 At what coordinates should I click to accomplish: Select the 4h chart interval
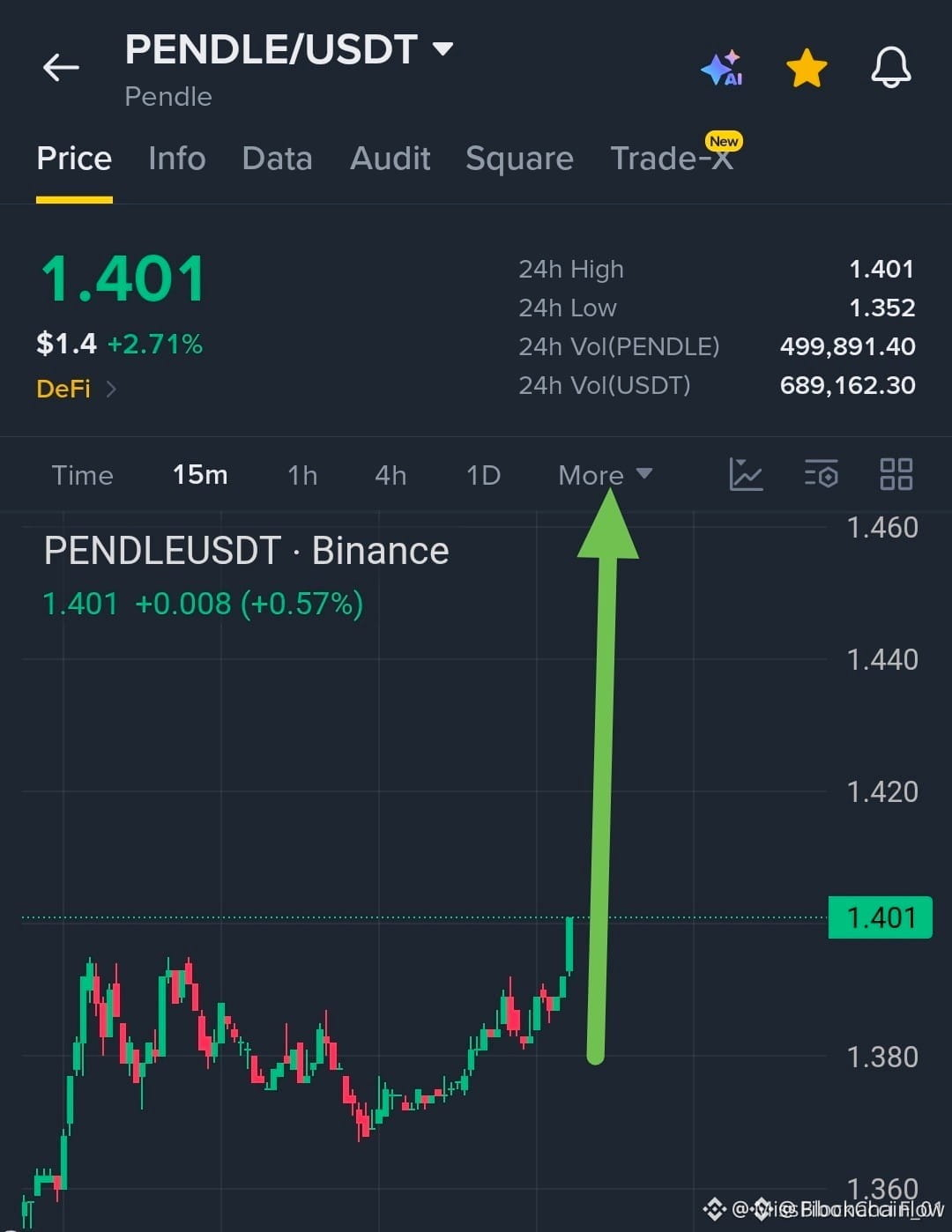pyautogui.click(x=390, y=475)
